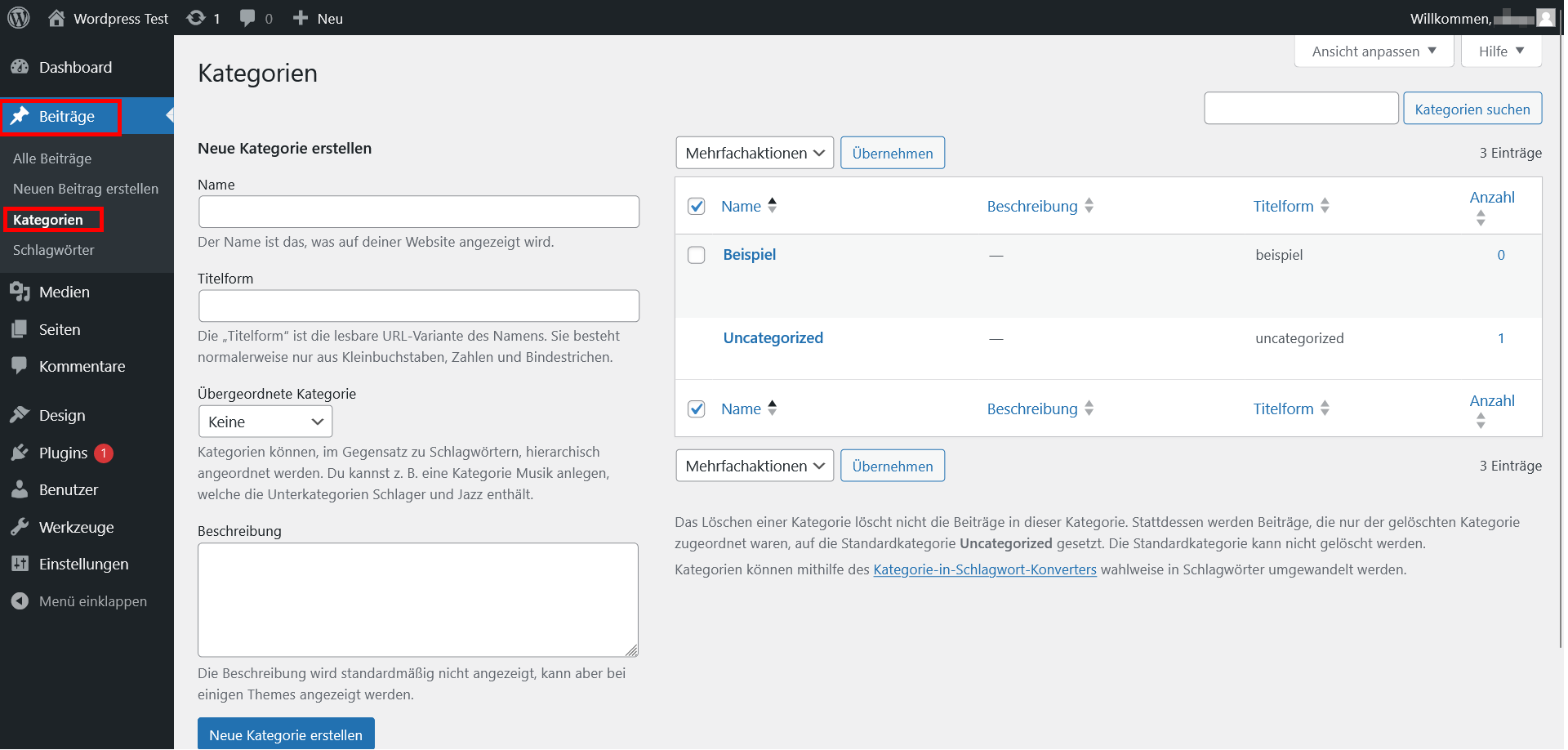Open the bottom Mehrfachaktionen dropdown
Image resolution: width=1568 pixels, height=750 pixels.
pyautogui.click(x=755, y=466)
